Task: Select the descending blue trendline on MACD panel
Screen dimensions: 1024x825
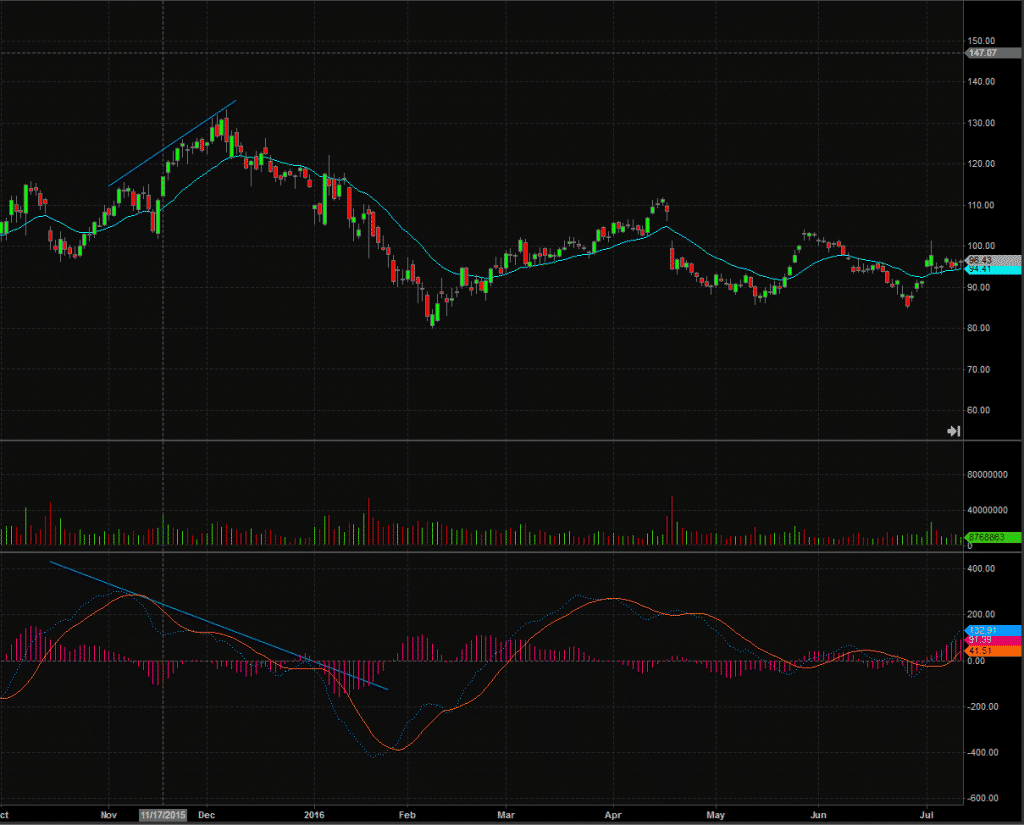Action: click(219, 625)
